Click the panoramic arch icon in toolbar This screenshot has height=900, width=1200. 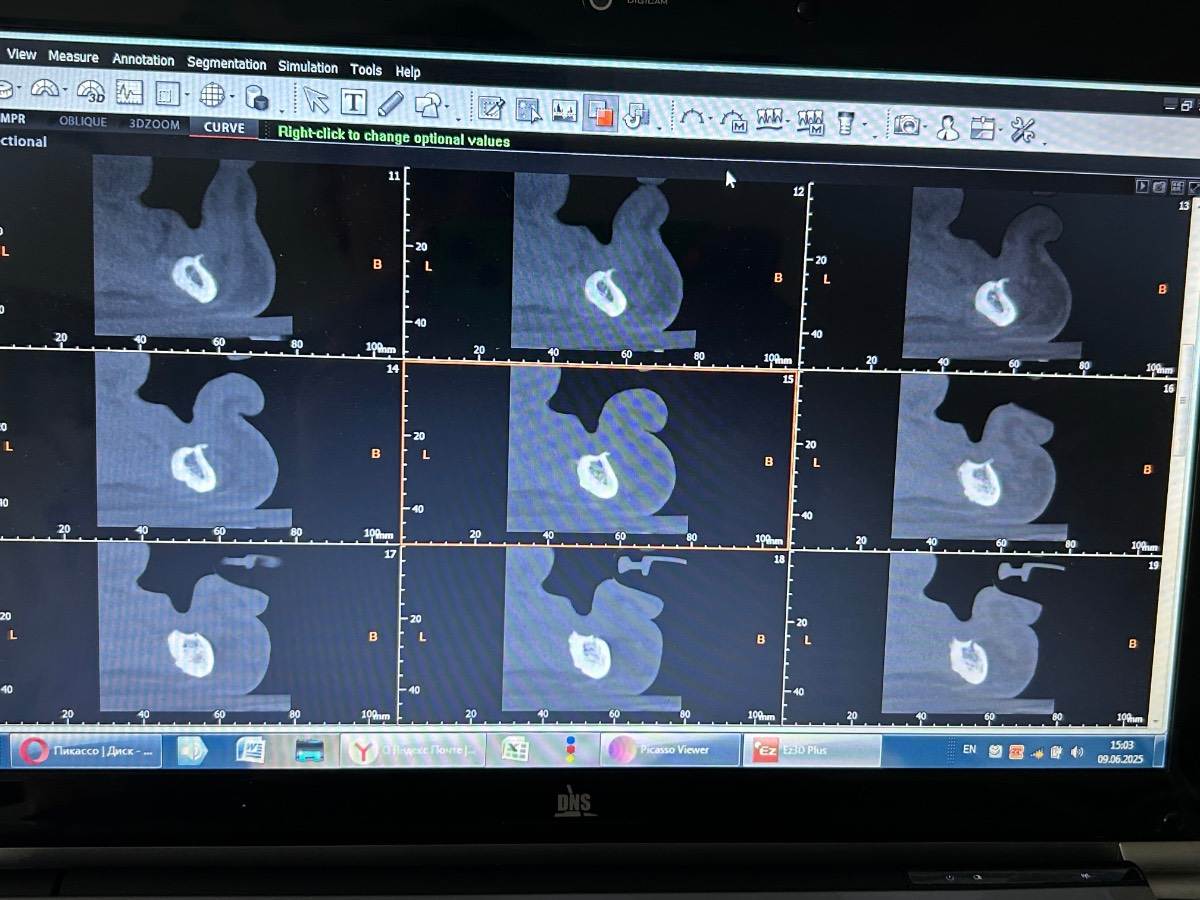tap(45, 89)
